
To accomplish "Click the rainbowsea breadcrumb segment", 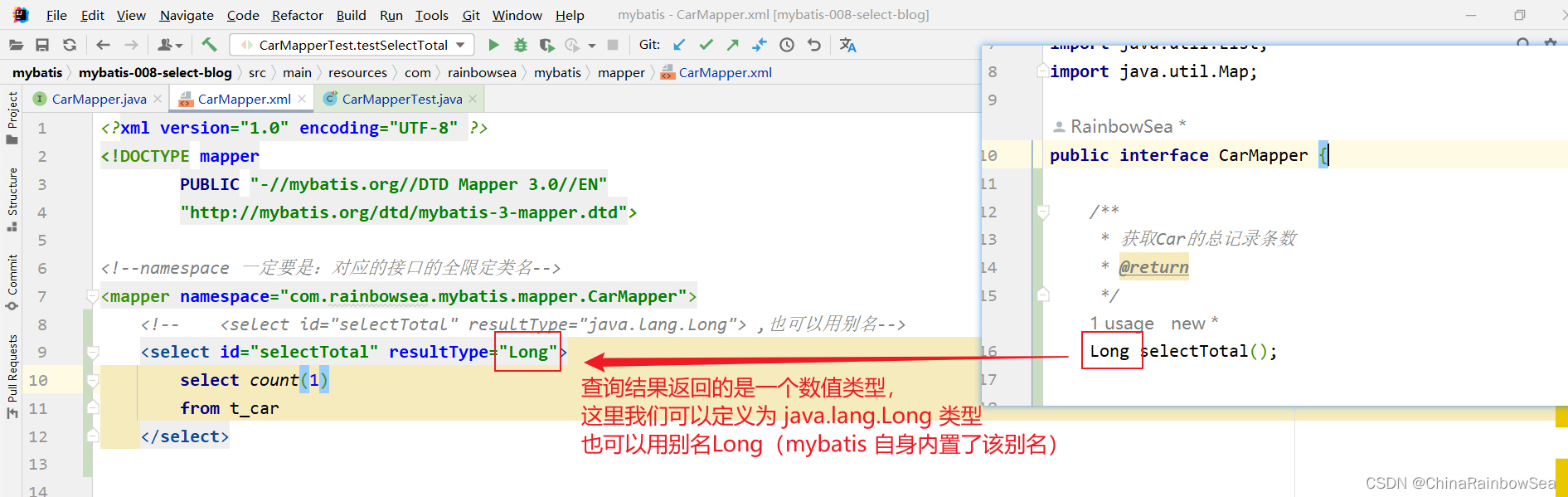I will (482, 72).
